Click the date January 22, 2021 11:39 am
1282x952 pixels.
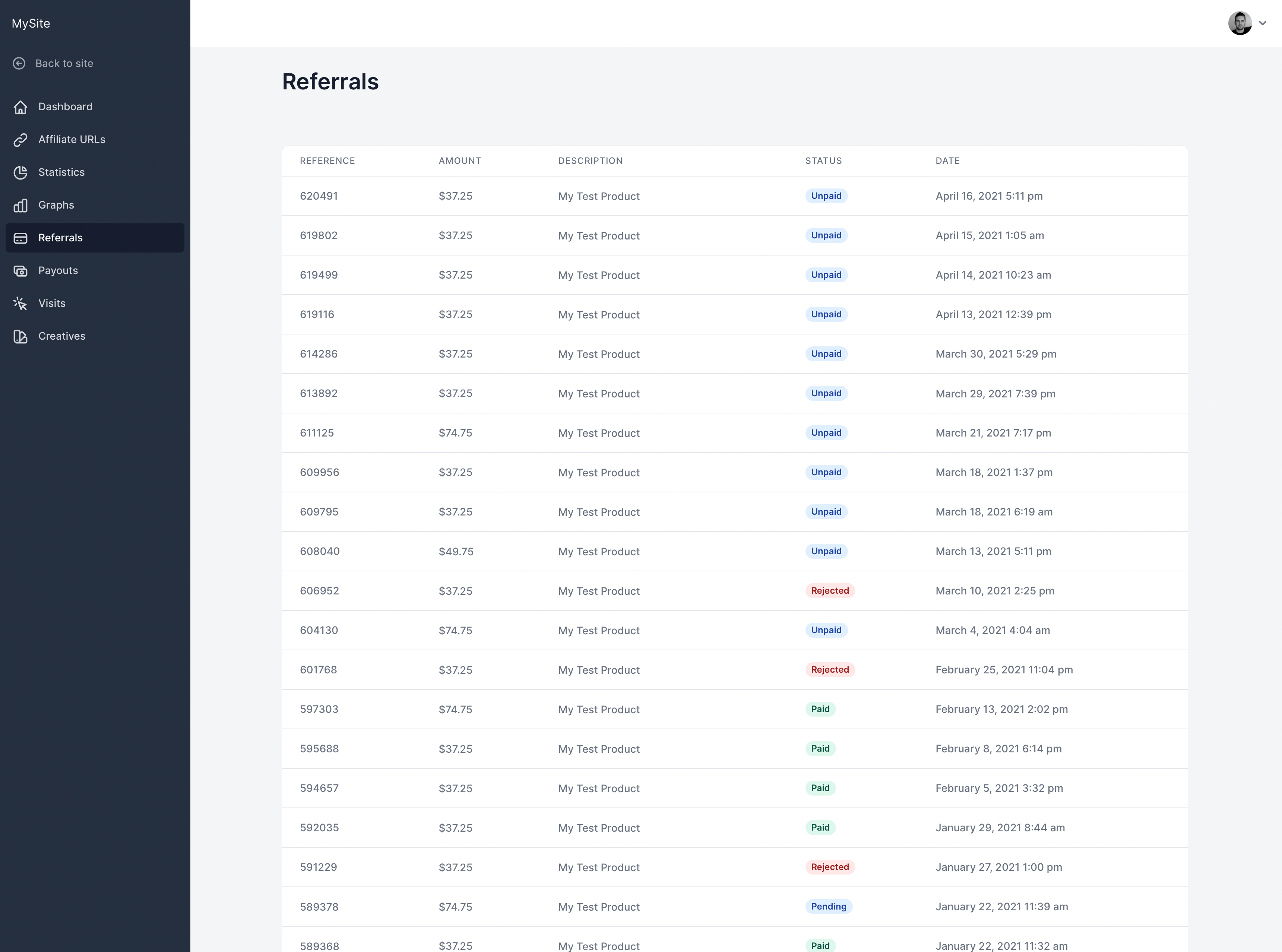pyautogui.click(x=1002, y=907)
